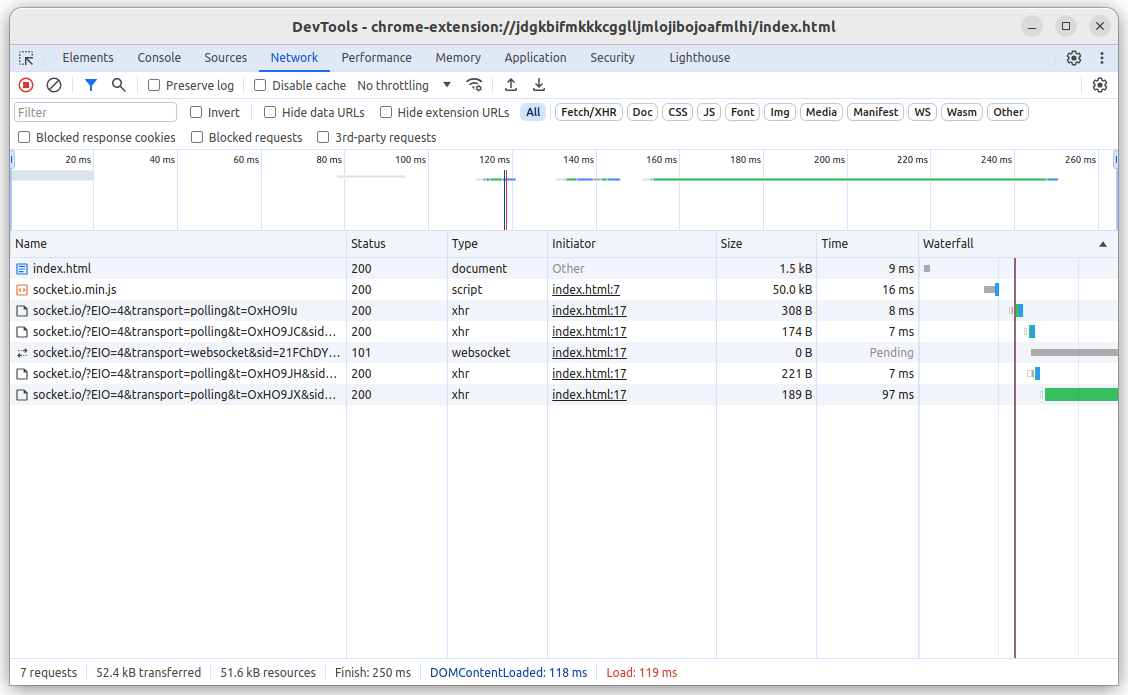Click in the Filter input field

point(95,112)
